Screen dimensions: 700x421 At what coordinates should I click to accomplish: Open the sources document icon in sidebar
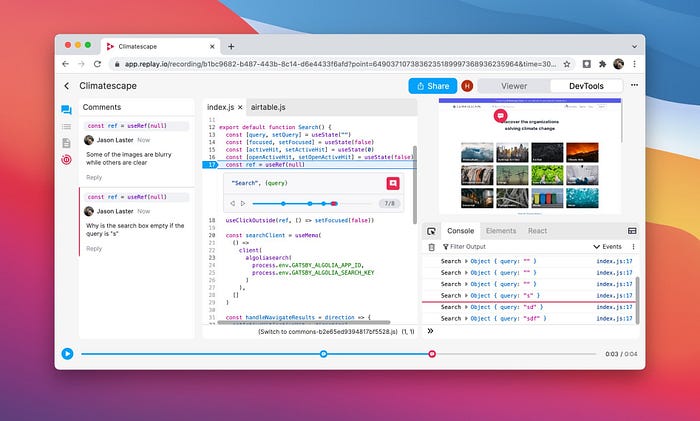point(66,143)
